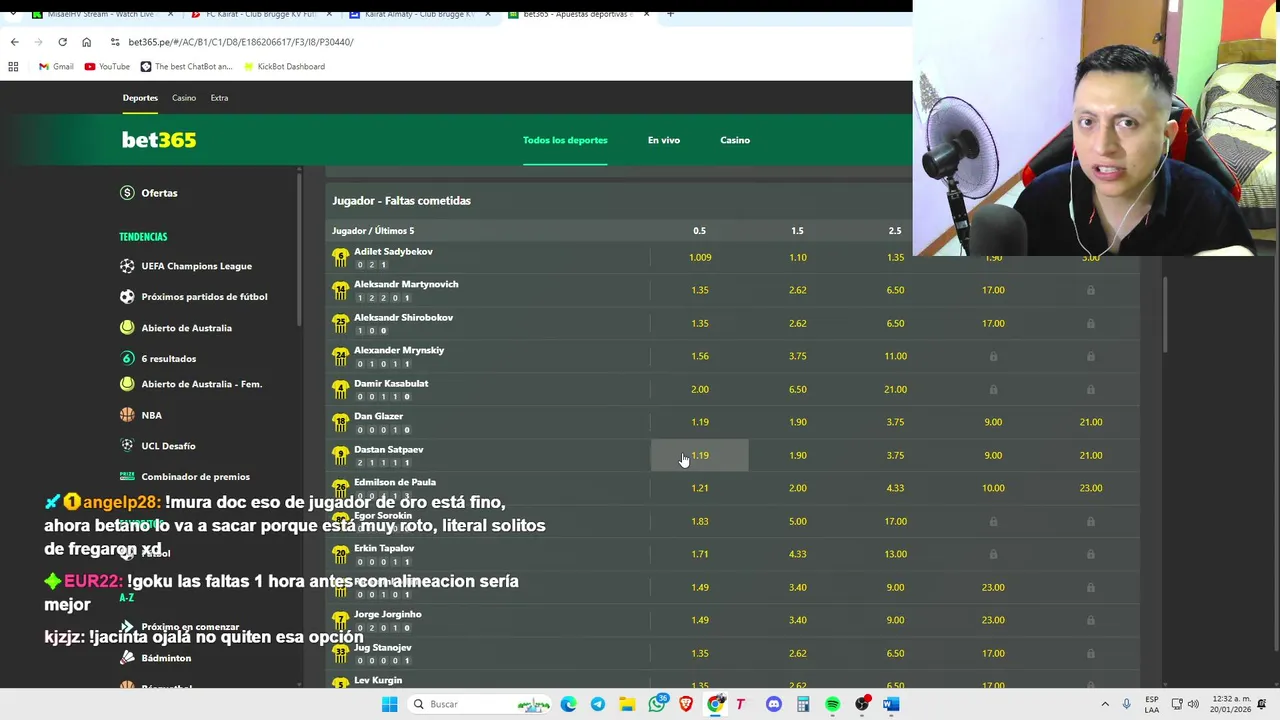Open Casino in the bet365 green header
Image resolution: width=1280 pixels, height=720 pixels.
pos(735,140)
